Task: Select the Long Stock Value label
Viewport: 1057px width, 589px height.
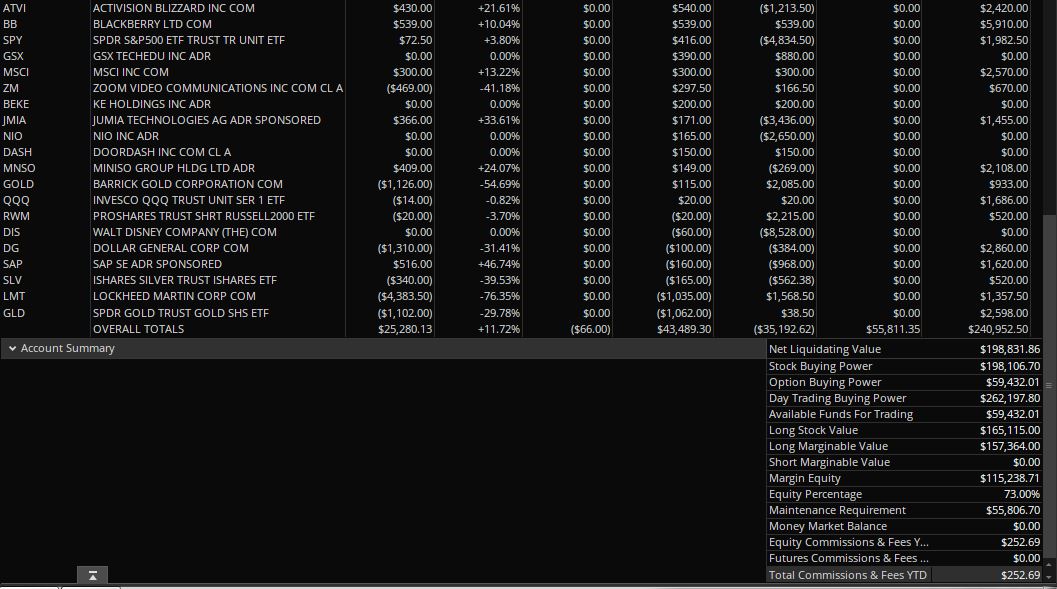Action: (x=813, y=431)
